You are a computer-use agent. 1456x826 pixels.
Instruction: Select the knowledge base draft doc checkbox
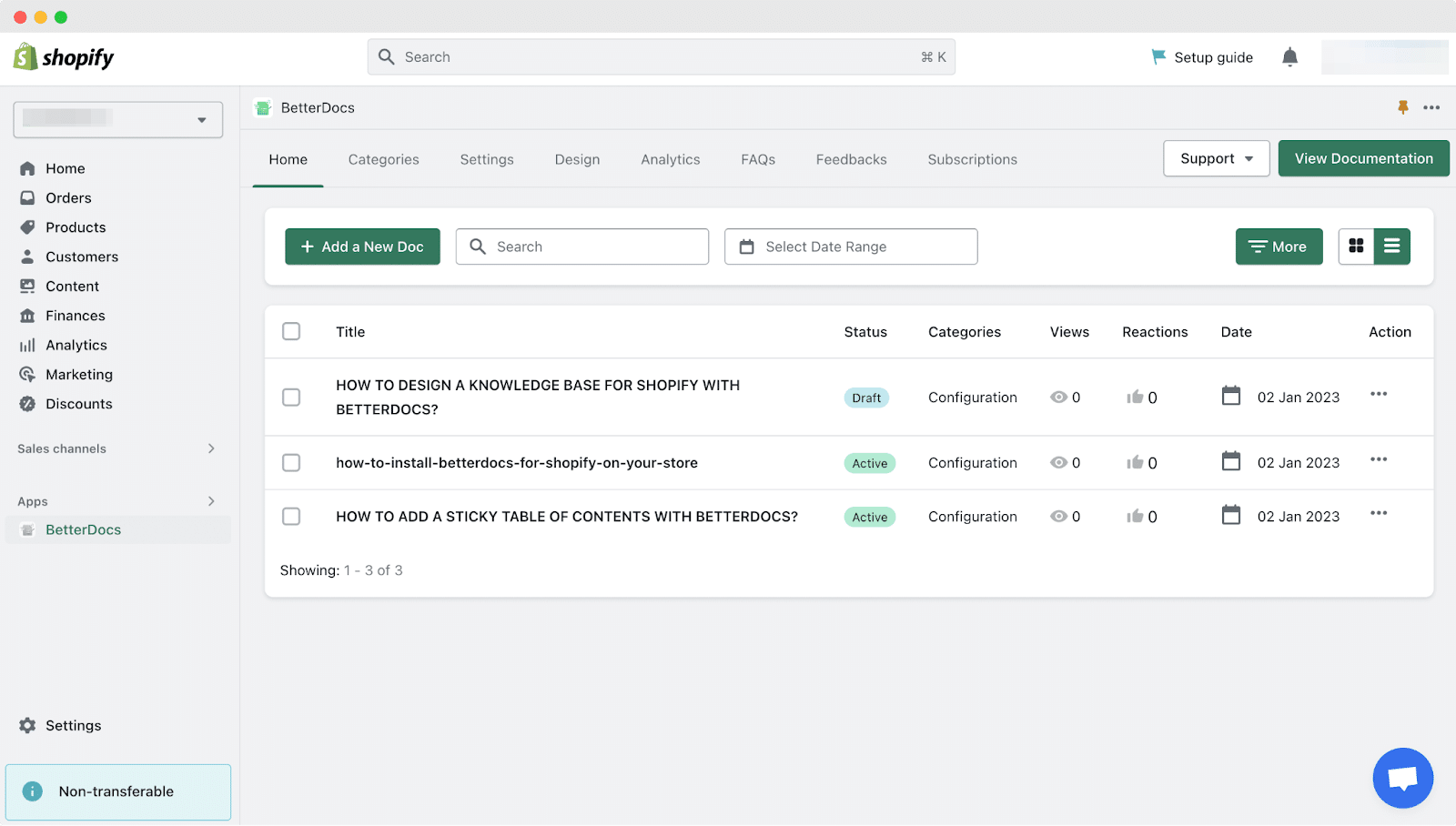click(291, 398)
